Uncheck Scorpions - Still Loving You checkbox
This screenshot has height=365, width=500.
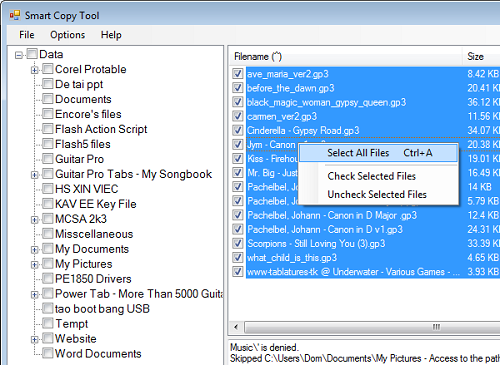pyautogui.click(x=238, y=243)
